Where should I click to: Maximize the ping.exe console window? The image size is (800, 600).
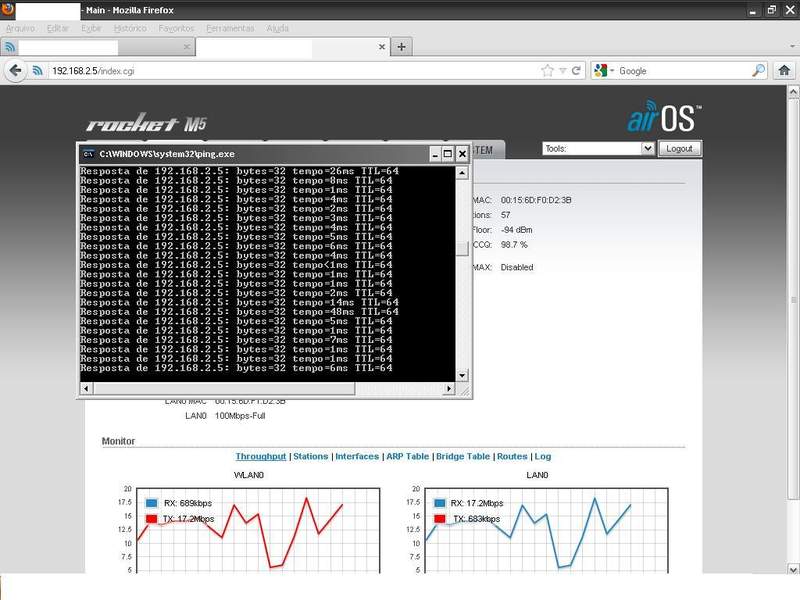pyautogui.click(x=447, y=154)
